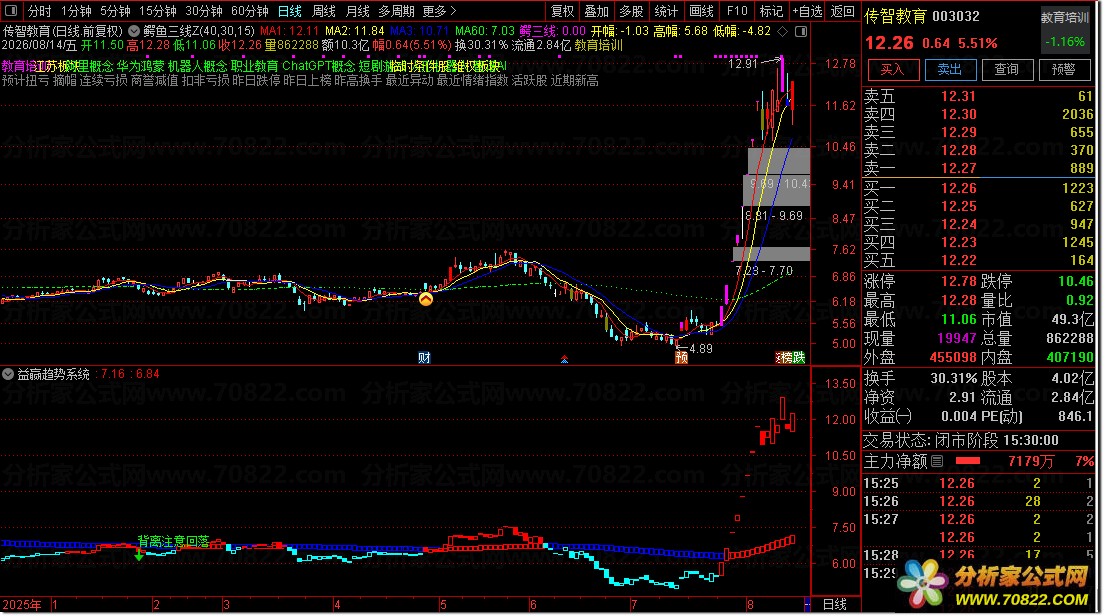Select the 60分钟 period
Image resolution: width=1105 pixels, height=616 pixels.
(x=249, y=11)
